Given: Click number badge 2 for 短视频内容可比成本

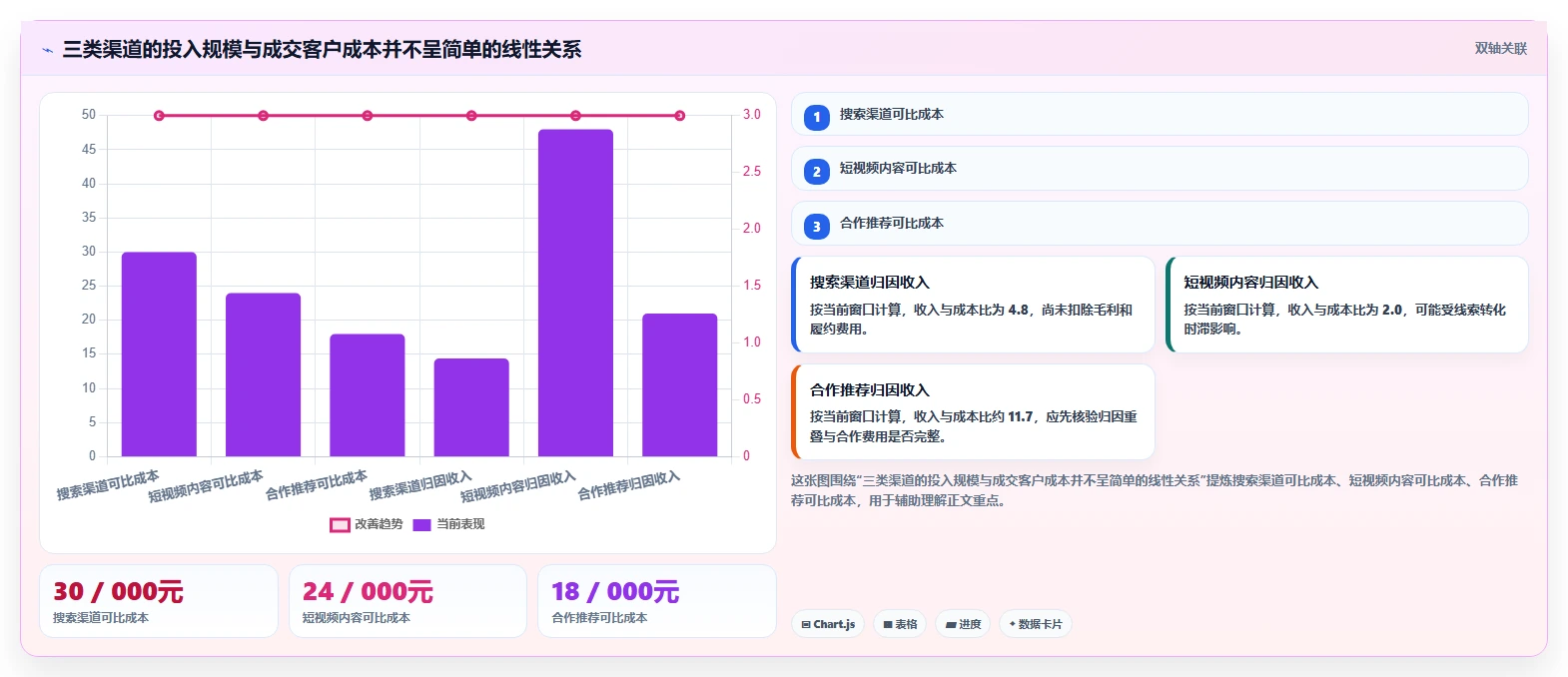Looking at the screenshot, I should coord(816,172).
